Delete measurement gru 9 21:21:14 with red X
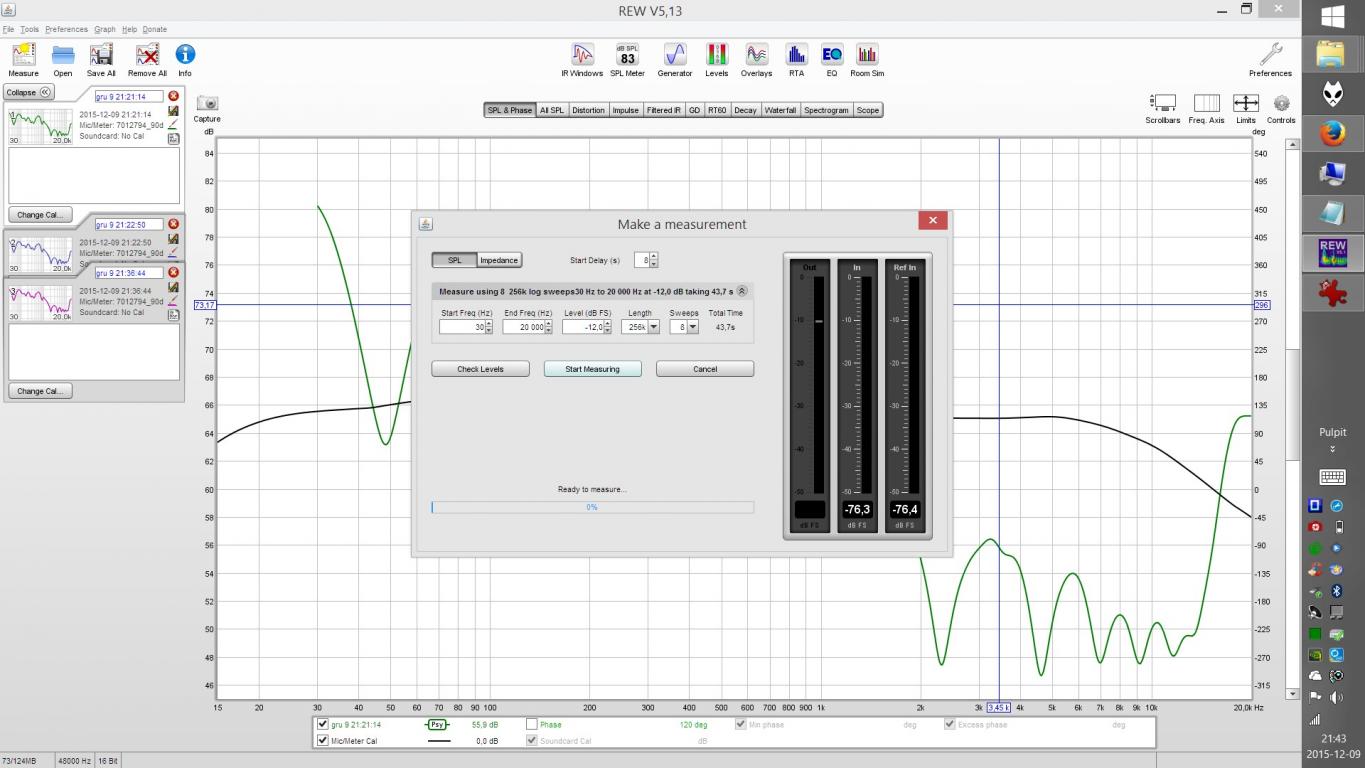Viewport: 1365px width, 768px height. (173, 96)
